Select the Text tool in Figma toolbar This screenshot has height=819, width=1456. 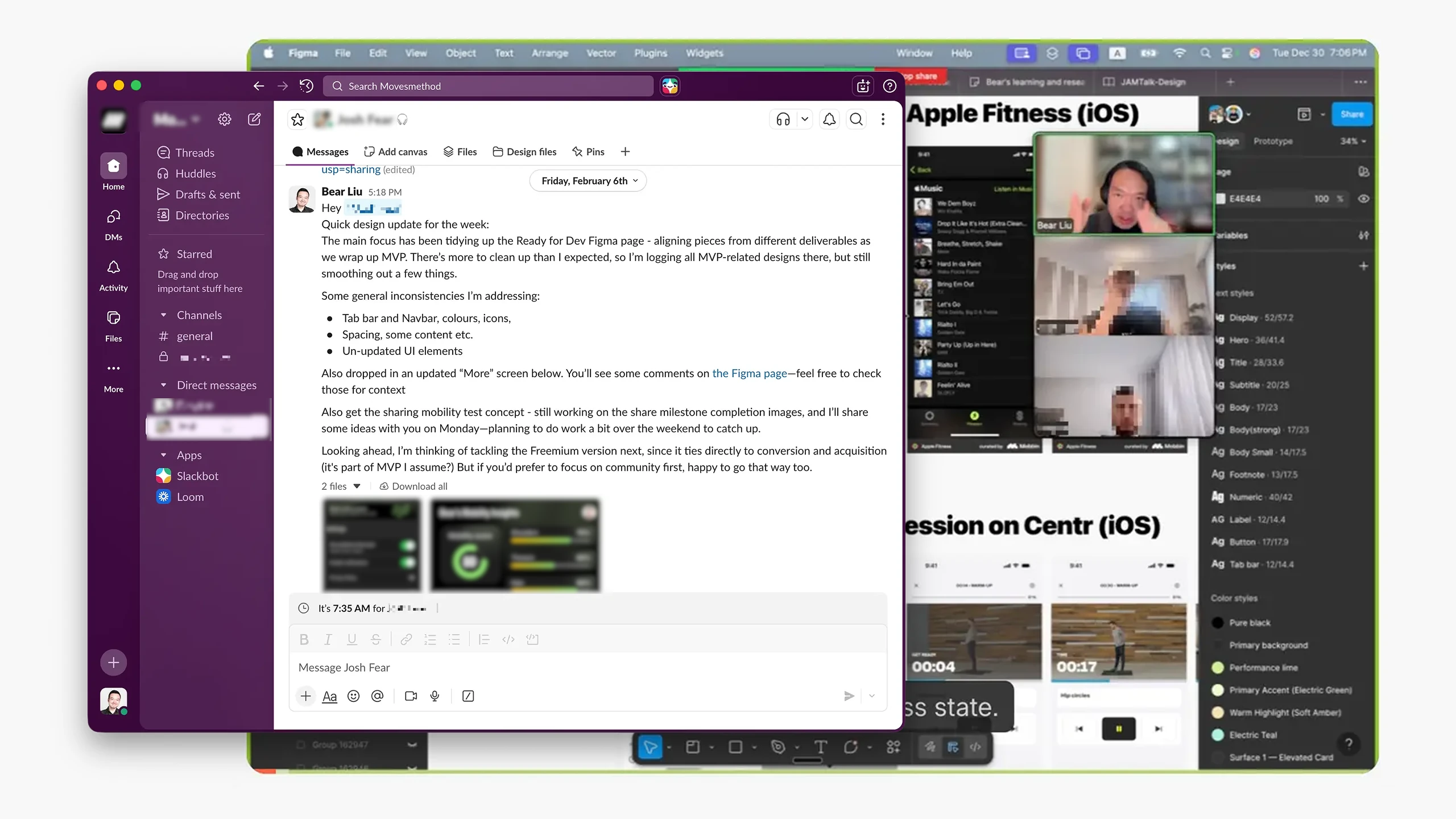point(820,747)
